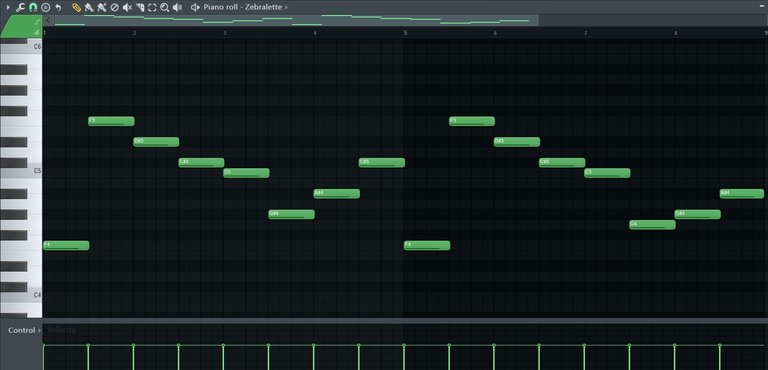The height and width of the screenshot is (370, 768).
Task: Click the Control lane label
Action: [x=22, y=330]
